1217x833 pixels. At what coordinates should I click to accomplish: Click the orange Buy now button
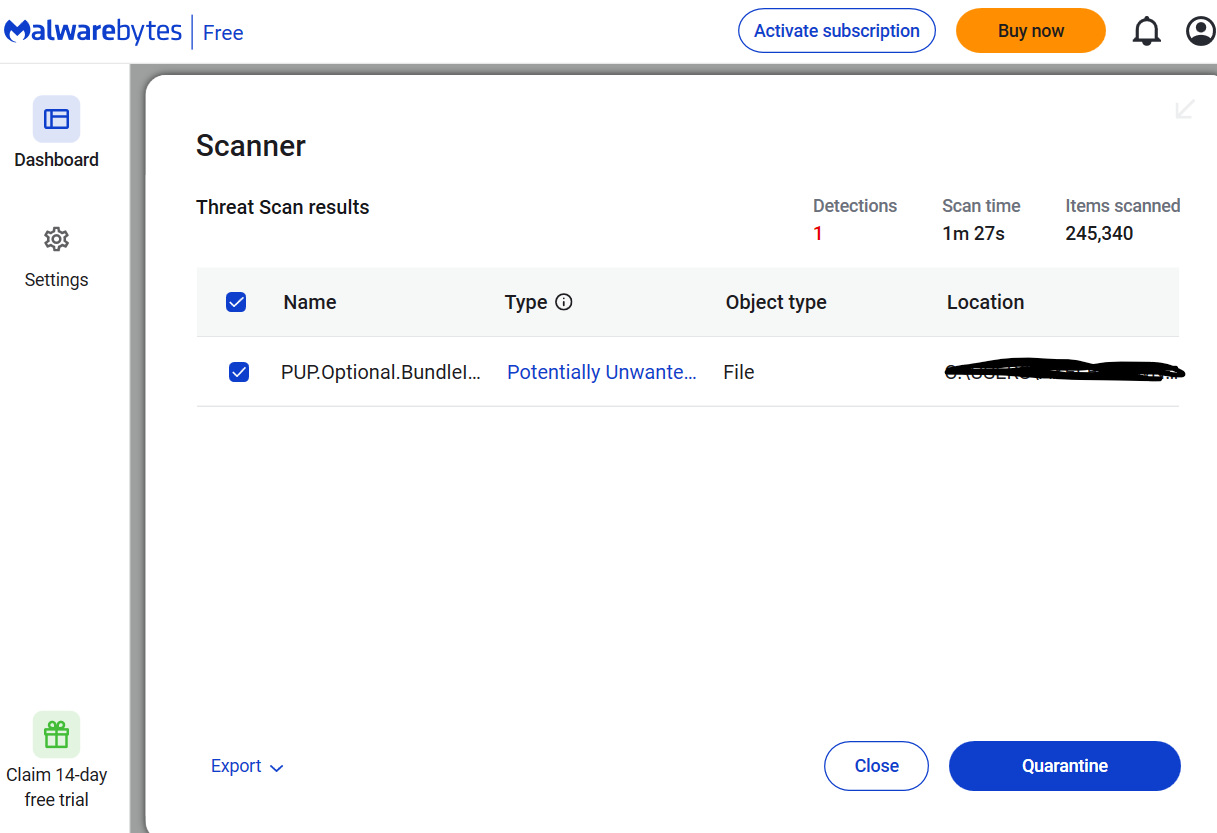(x=1031, y=31)
